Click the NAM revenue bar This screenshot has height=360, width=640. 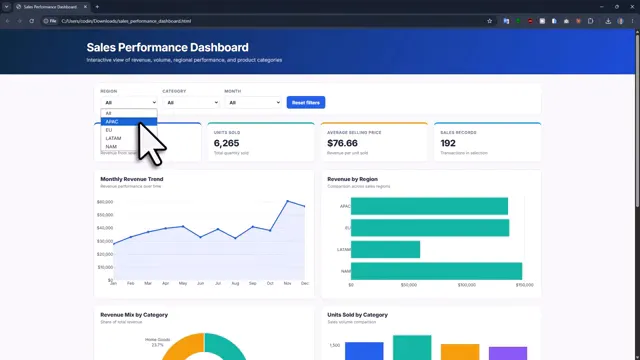(436, 271)
